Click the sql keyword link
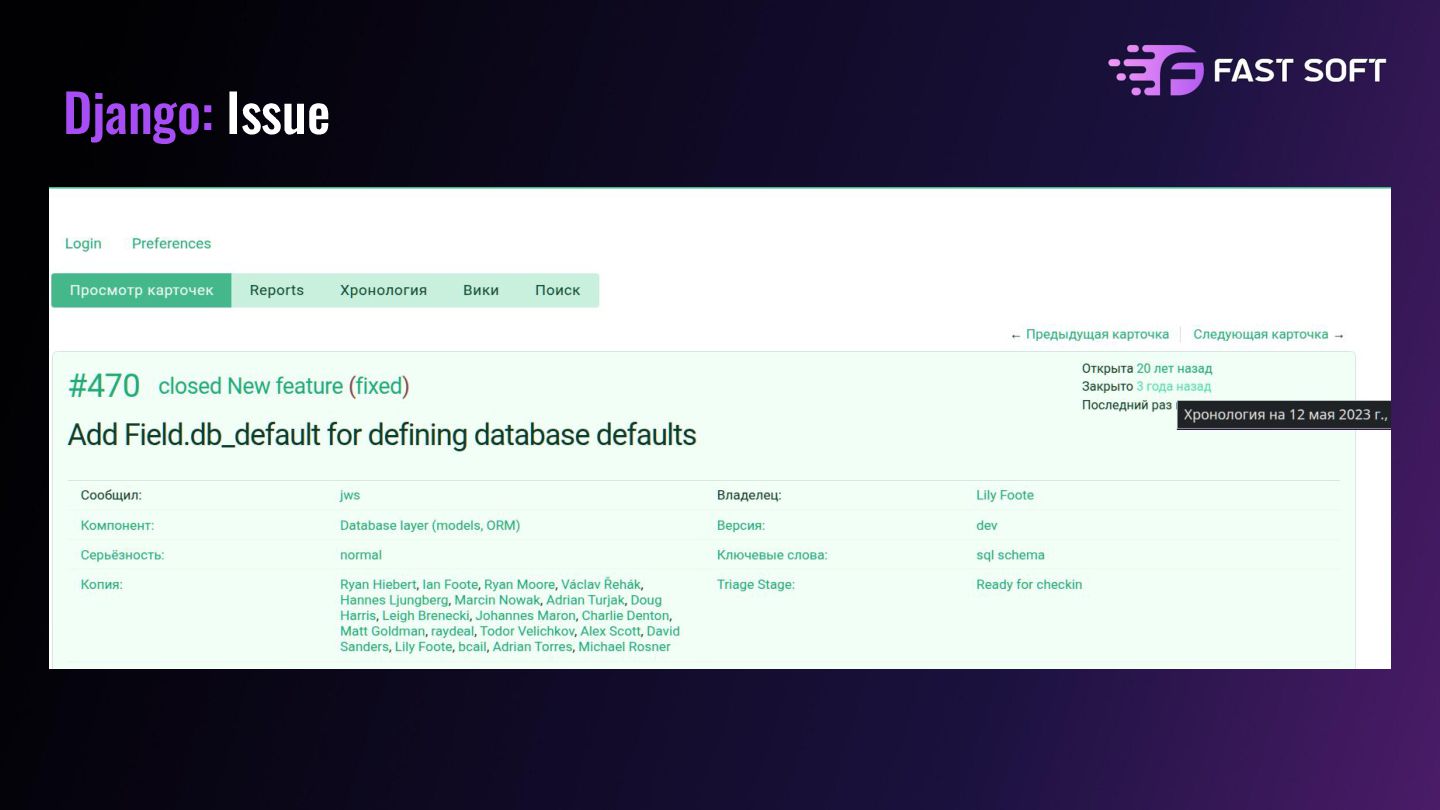 point(984,555)
